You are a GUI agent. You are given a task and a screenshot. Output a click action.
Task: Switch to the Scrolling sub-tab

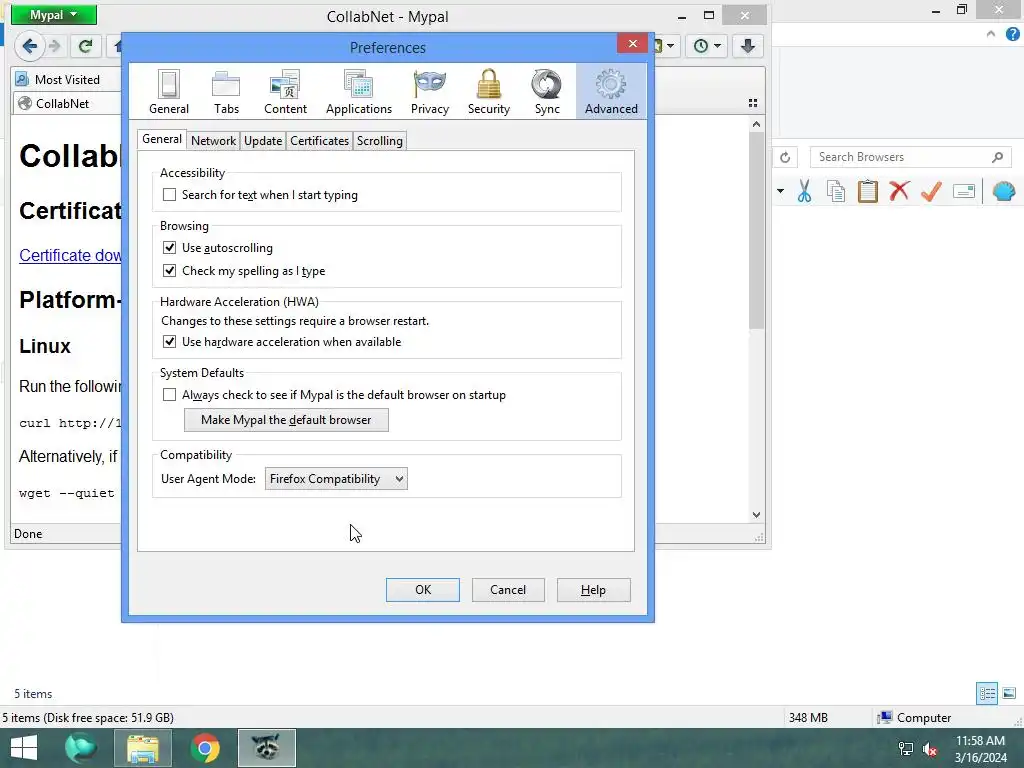tap(379, 141)
